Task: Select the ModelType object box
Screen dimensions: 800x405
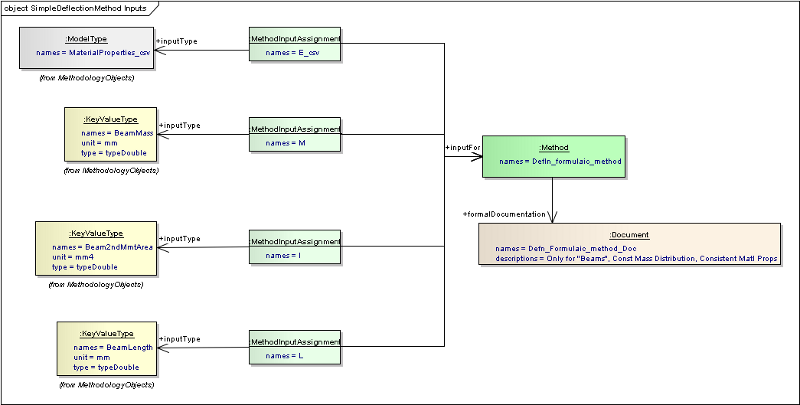Action: [x=86, y=48]
